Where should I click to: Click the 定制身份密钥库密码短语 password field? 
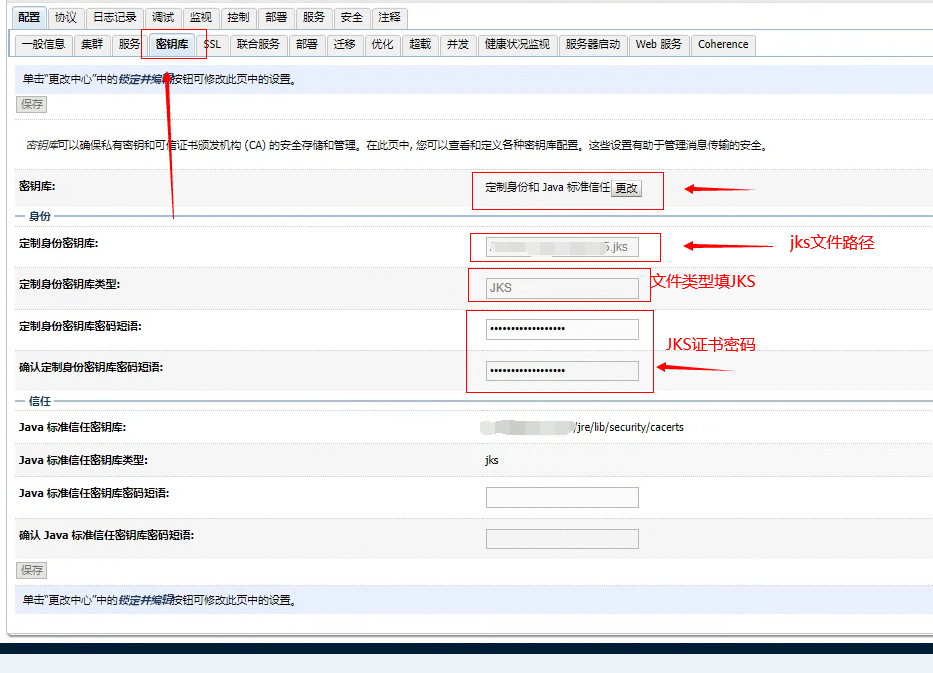562,329
